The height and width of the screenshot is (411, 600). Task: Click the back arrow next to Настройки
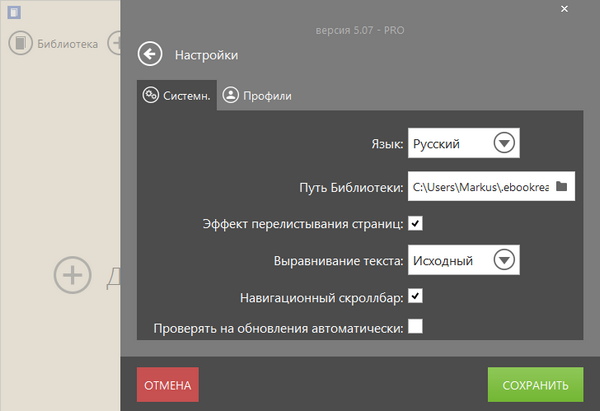click(x=150, y=54)
